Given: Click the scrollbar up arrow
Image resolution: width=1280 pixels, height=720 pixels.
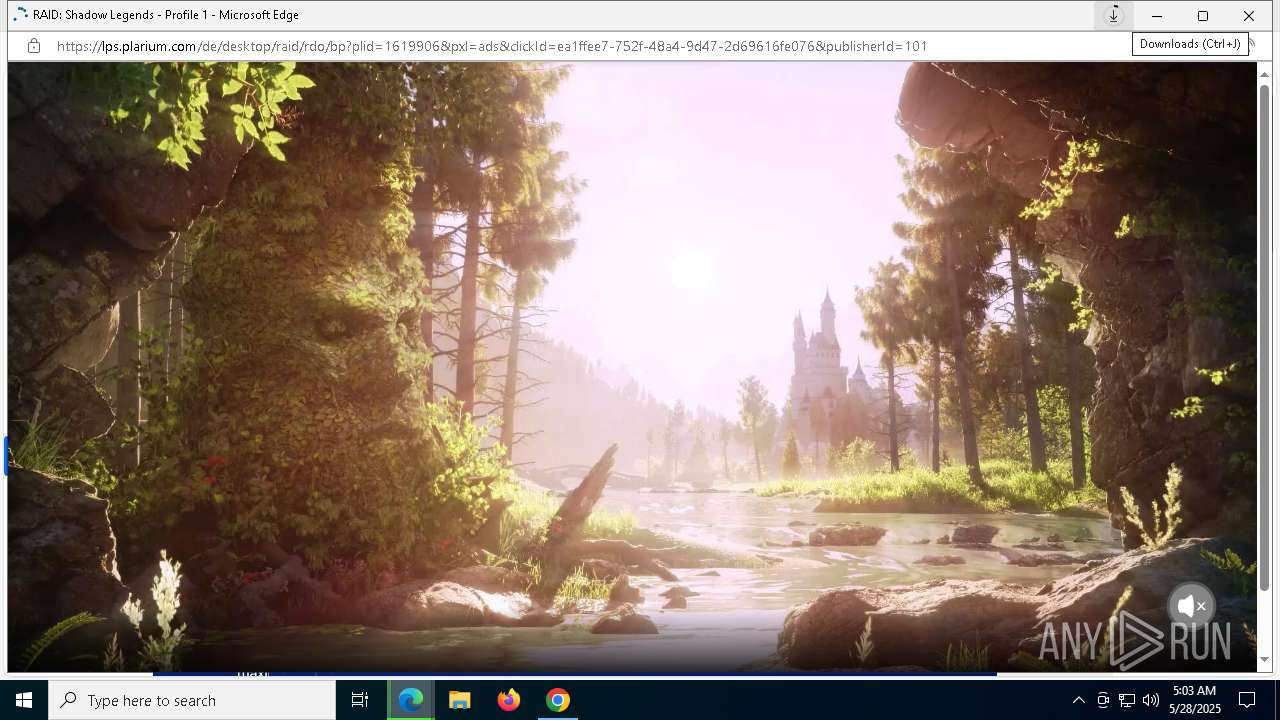Looking at the screenshot, I should click(1264, 74).
